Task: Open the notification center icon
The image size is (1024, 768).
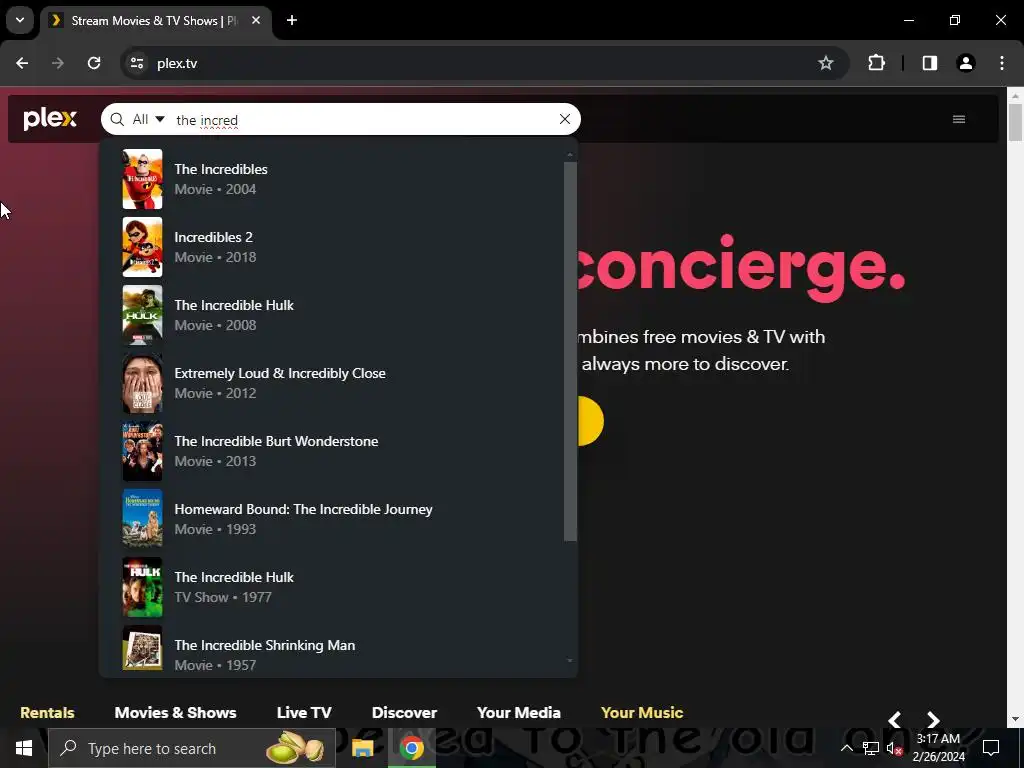Action: point(991,748)
